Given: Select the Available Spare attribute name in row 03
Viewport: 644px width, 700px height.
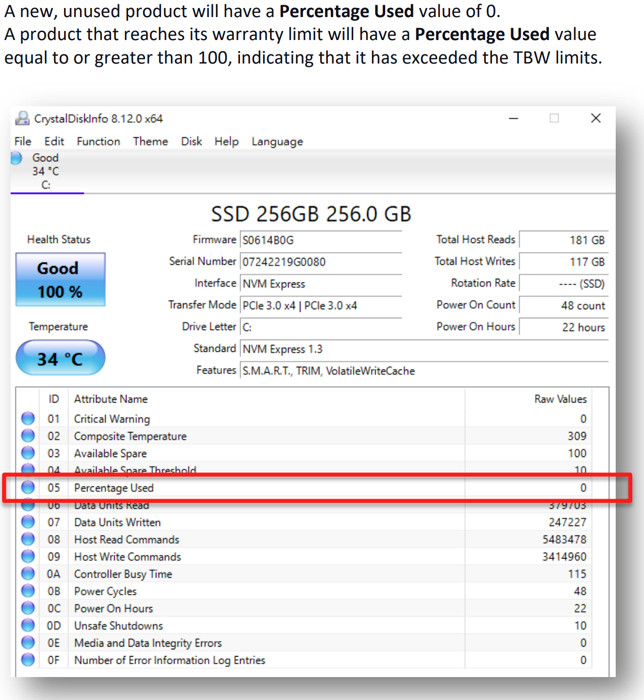Looking at the screenshot, I should [x=110, y=454].
